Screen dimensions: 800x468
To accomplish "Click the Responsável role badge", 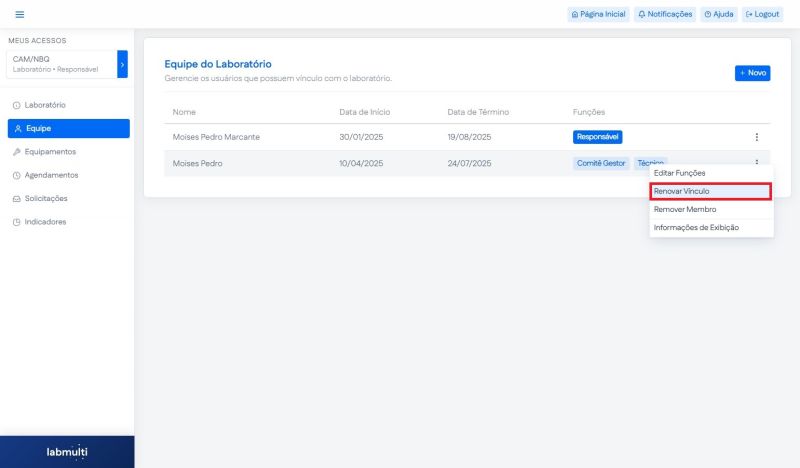I will (597, 137).
